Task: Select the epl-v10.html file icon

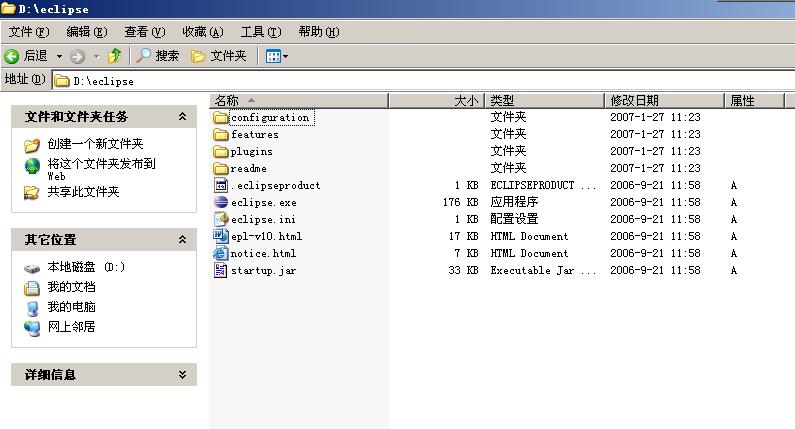Action: (221, 236)
